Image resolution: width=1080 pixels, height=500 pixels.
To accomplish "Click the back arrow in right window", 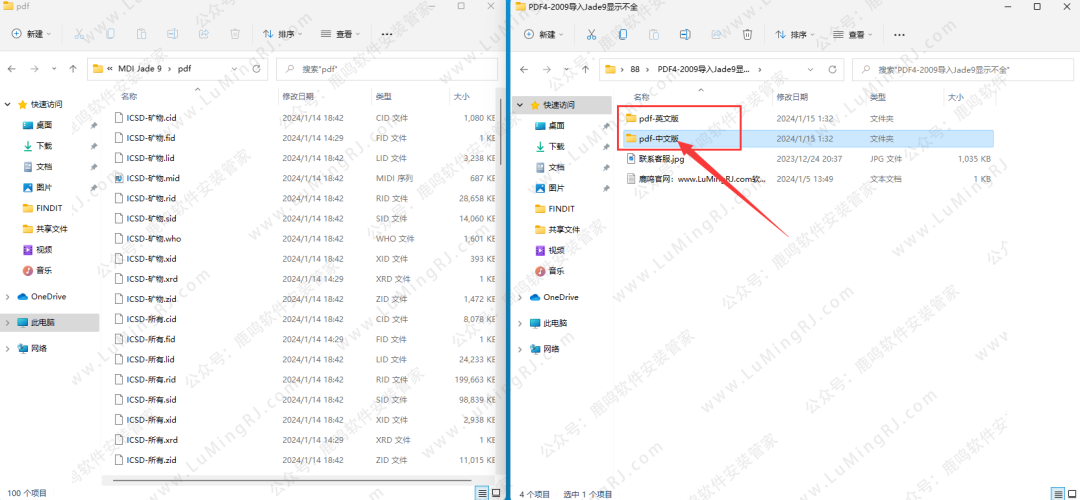I will click(524, 70).
